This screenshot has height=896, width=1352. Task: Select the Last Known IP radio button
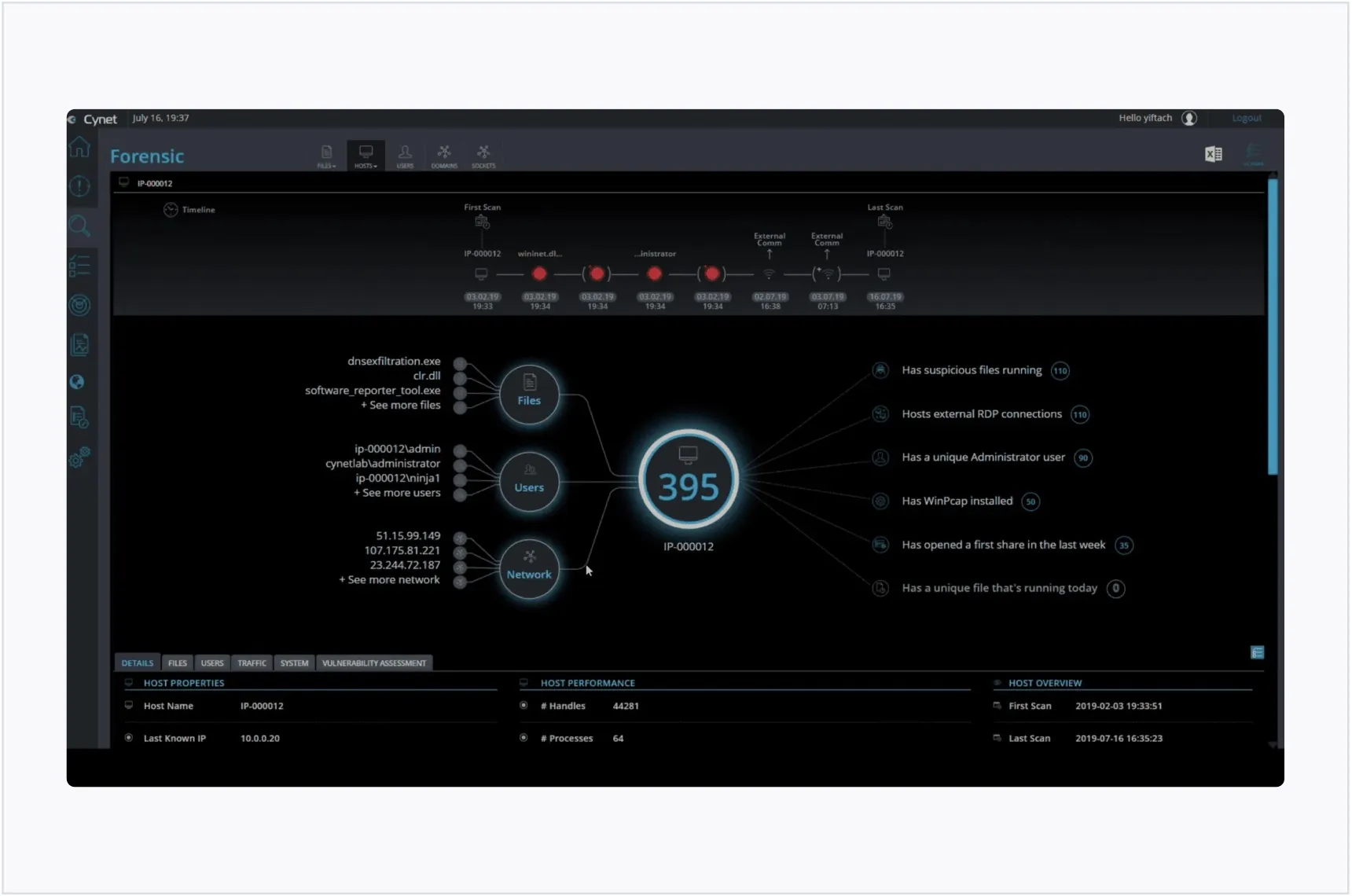tap(129, 738)
